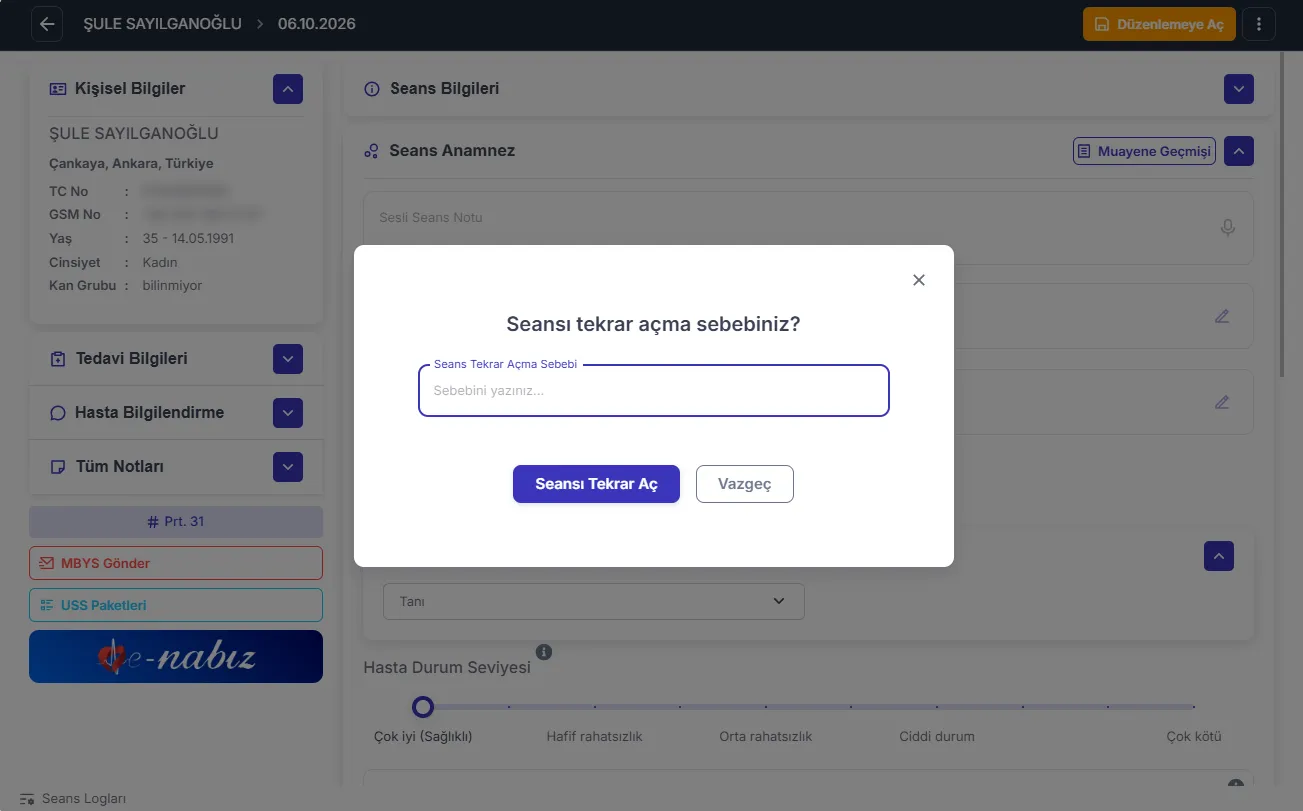The height and width of the screenshot is (811, 1303).
Task: Expand the Tedavi Bilgileri section
Action: point(288,359)
